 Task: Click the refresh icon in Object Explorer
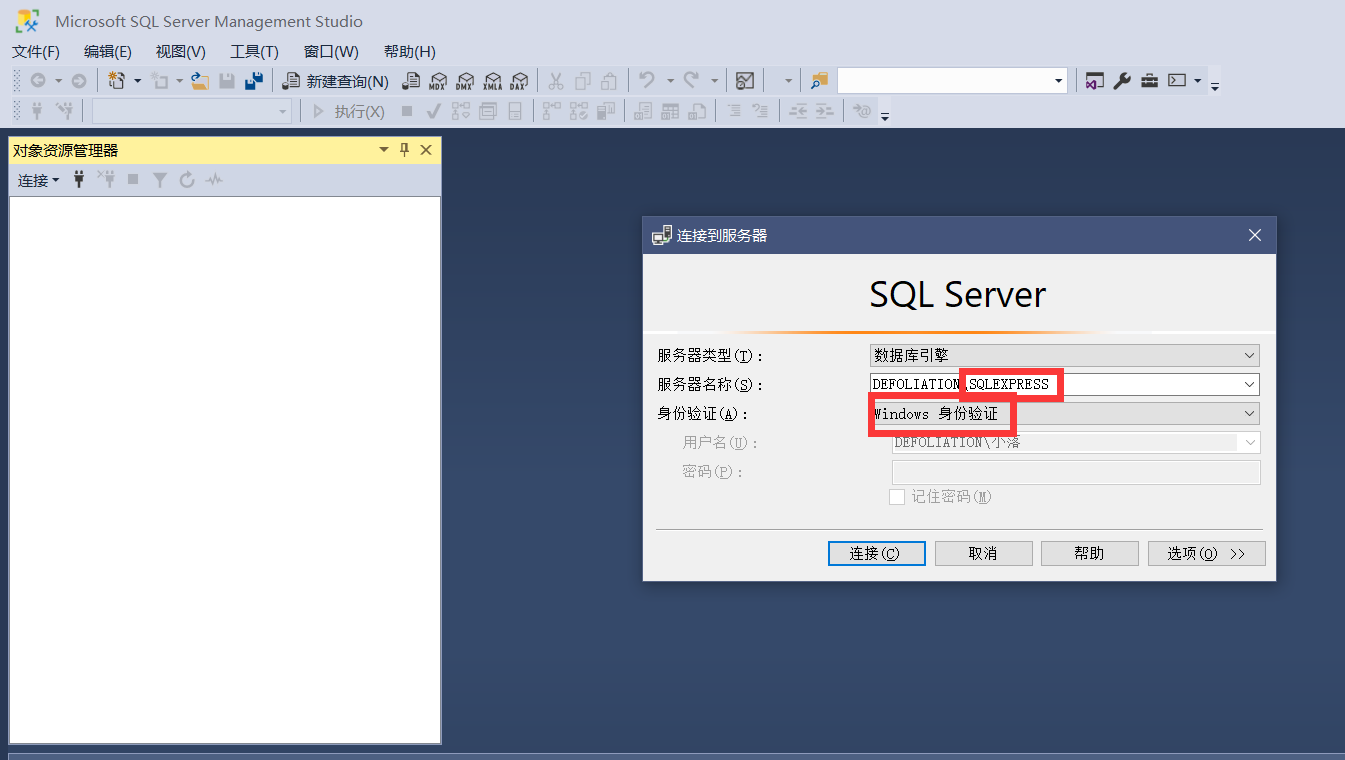(186, 180)
